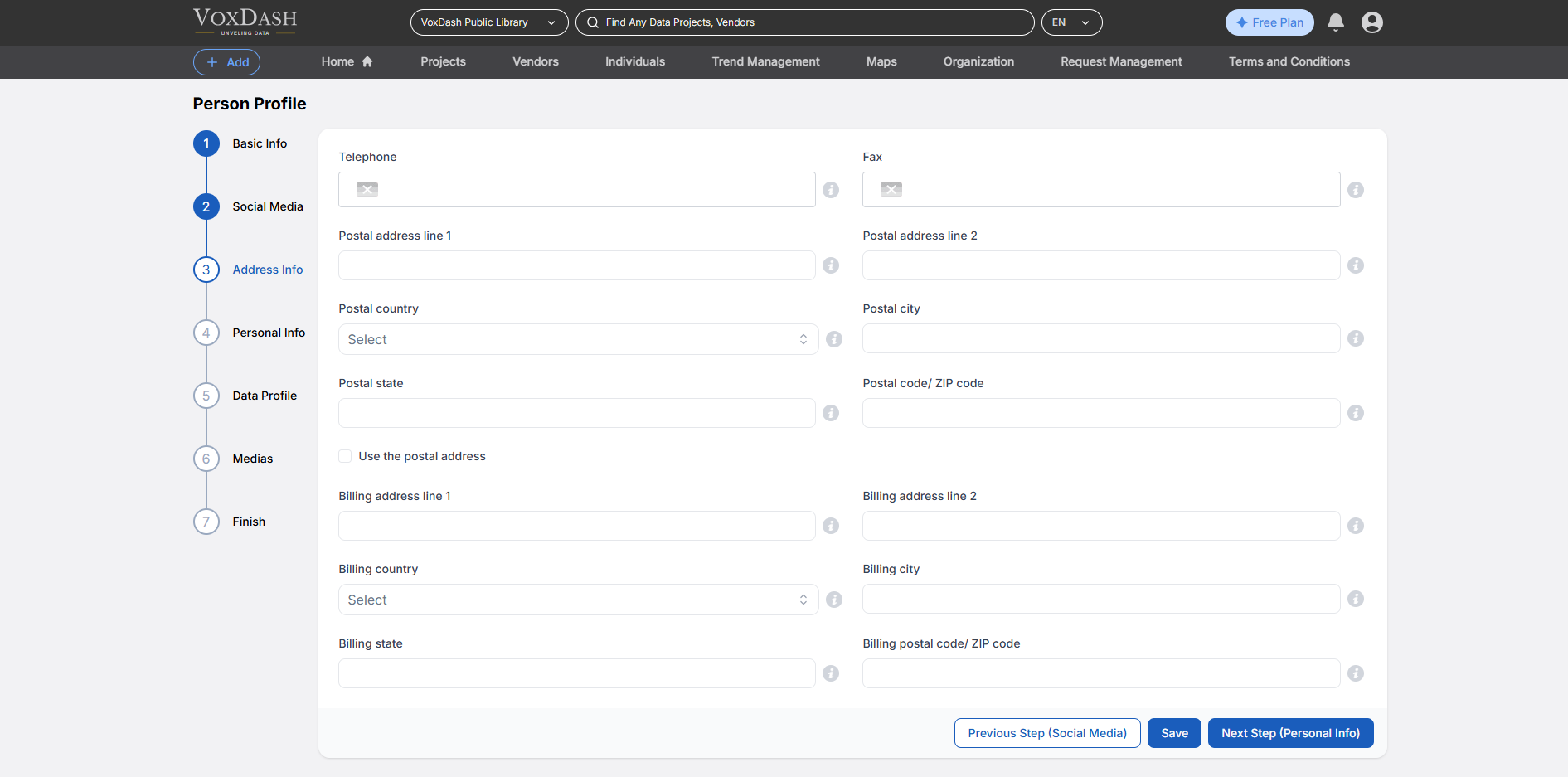Open the notifications bell
1568x777 pixels.
pyautogui.click(x=1335, y=22)
